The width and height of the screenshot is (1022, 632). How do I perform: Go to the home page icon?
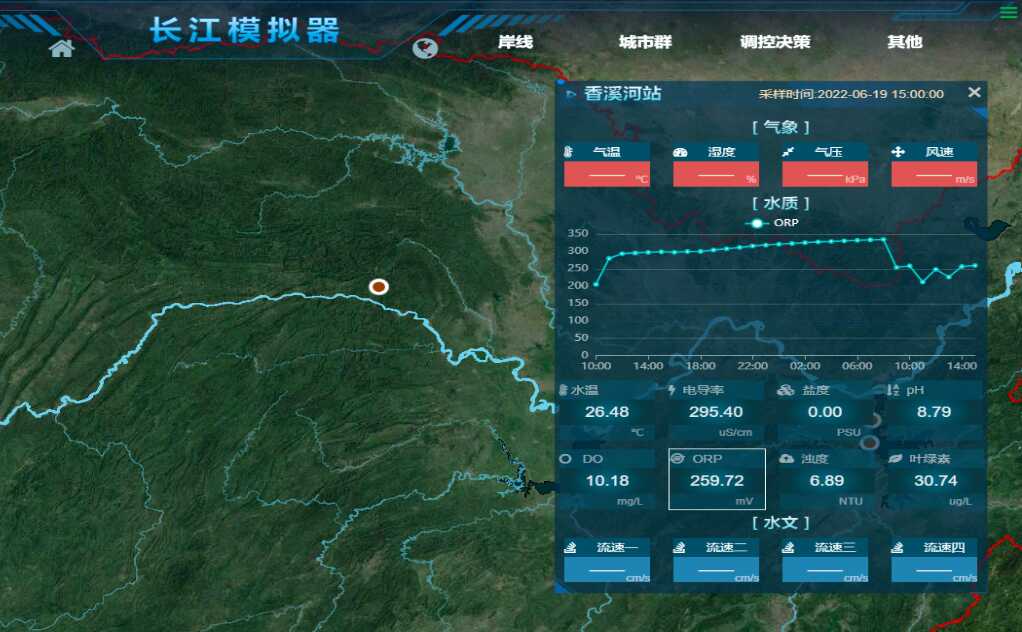tap(61, 49)
